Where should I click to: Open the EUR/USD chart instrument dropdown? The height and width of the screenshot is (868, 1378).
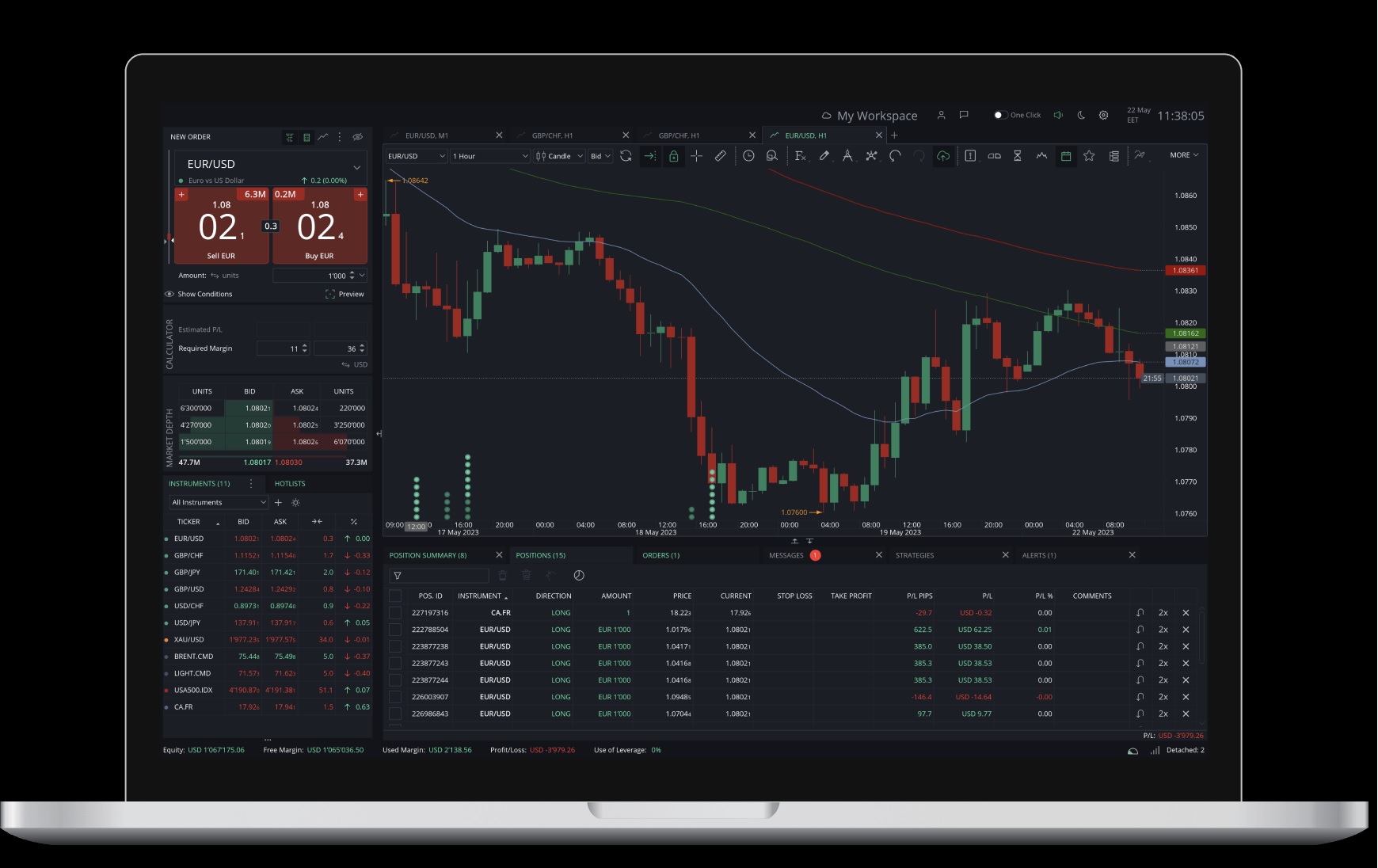(417, 156)
